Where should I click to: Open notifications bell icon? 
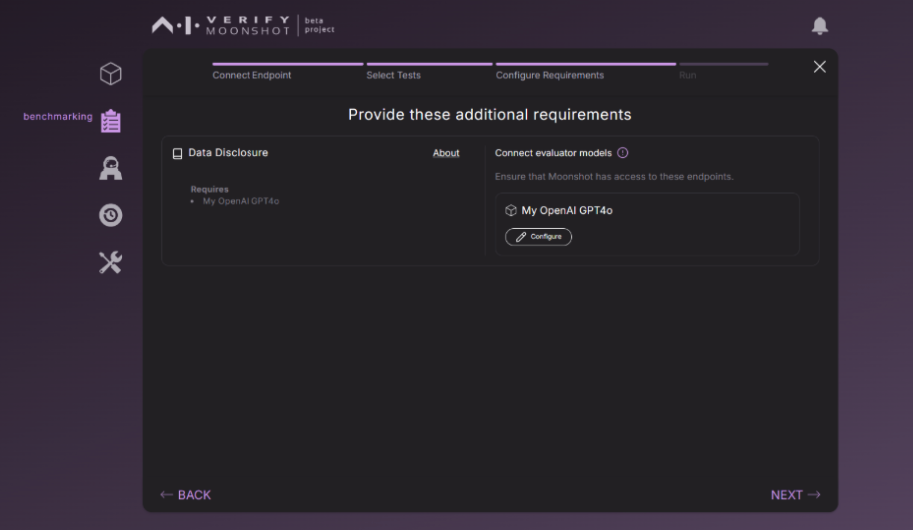(820, 26)
